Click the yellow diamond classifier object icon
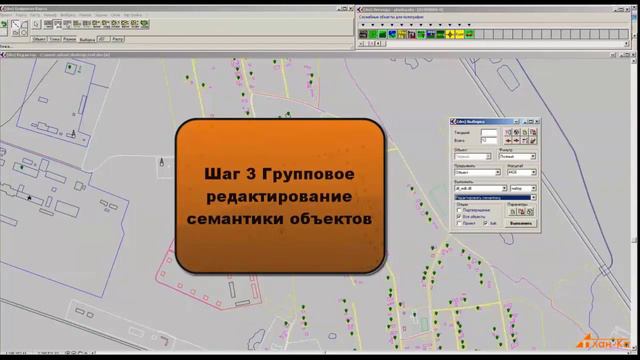The height and width of the screenshot is (360, 640). tap(450, 34)
